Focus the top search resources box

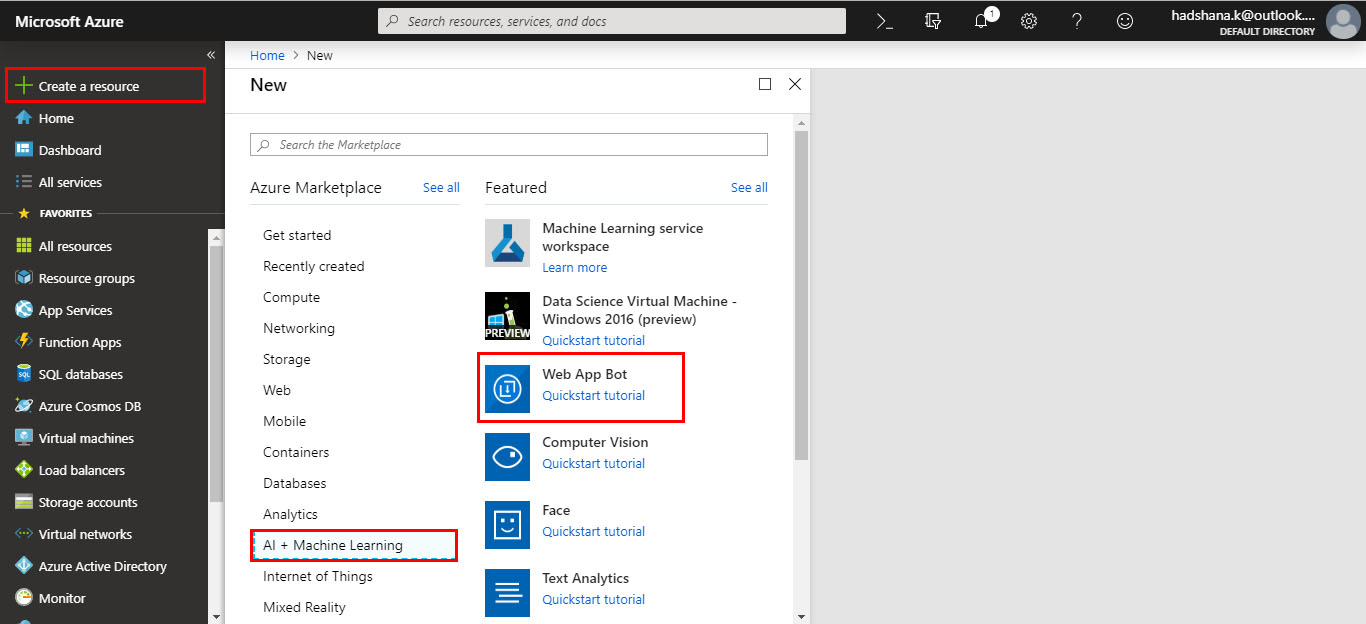[612, 21]
